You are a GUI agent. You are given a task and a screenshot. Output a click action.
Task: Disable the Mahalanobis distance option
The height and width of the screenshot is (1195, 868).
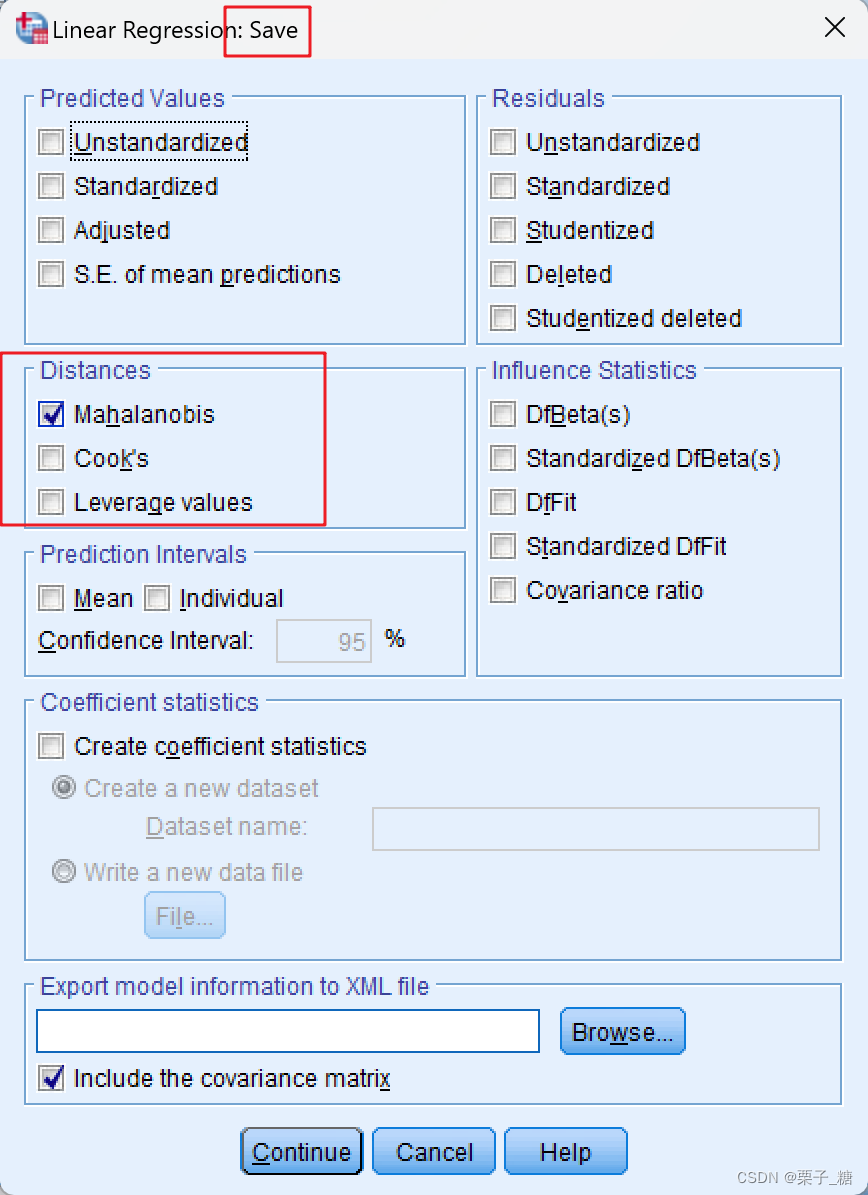click(x=51, y=414)
